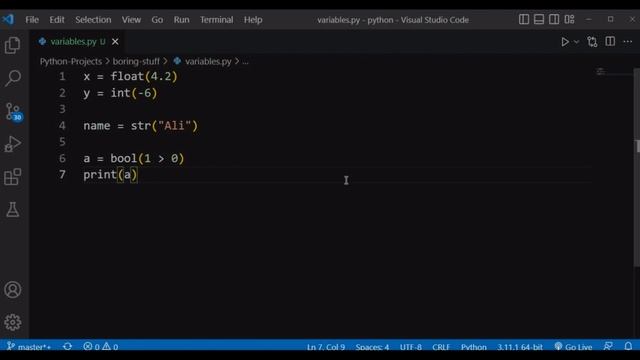Open the Run and Debug view
The height and width of the screenshot is (360, 640).
pos(13,144)
